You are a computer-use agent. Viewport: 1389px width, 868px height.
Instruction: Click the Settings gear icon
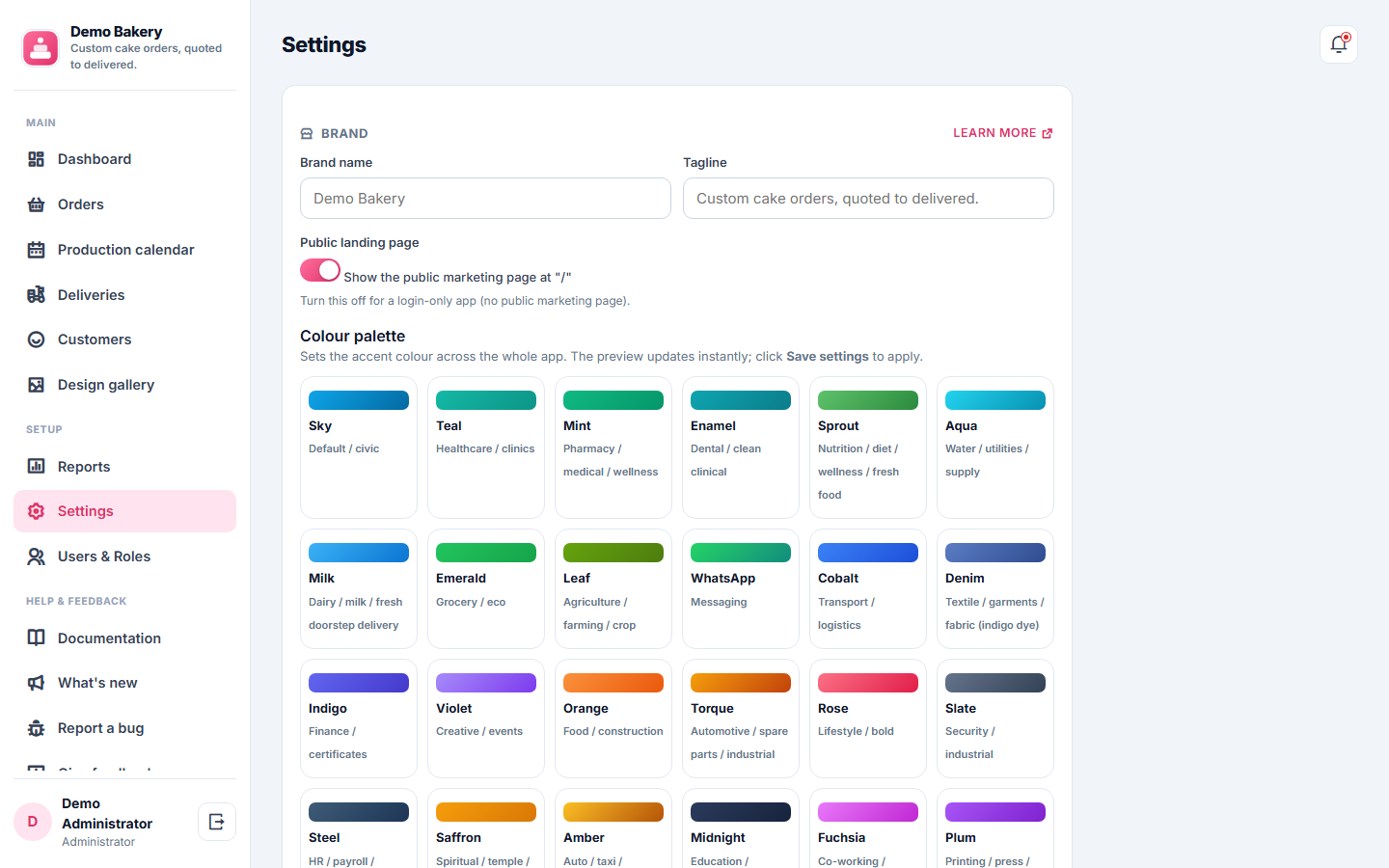click(x=36, y=511)
